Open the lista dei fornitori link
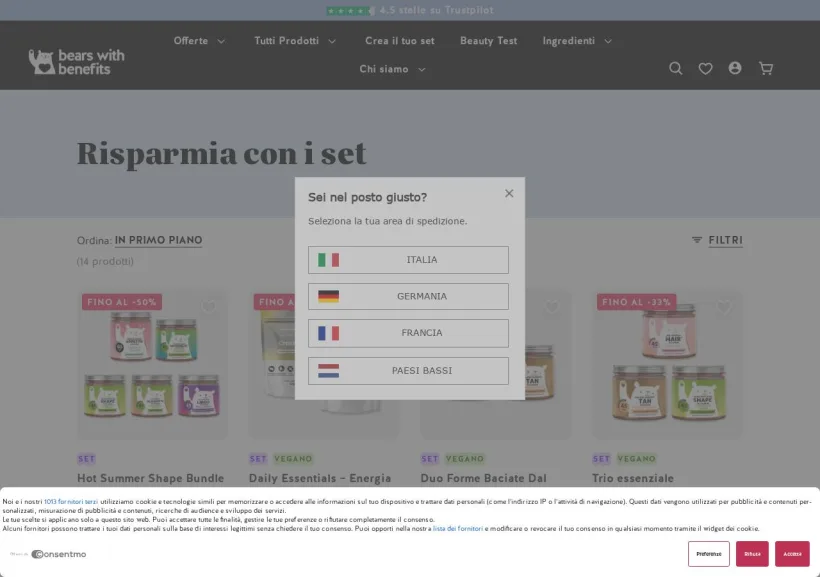820x577 pixels. click(x=458, y=529)
